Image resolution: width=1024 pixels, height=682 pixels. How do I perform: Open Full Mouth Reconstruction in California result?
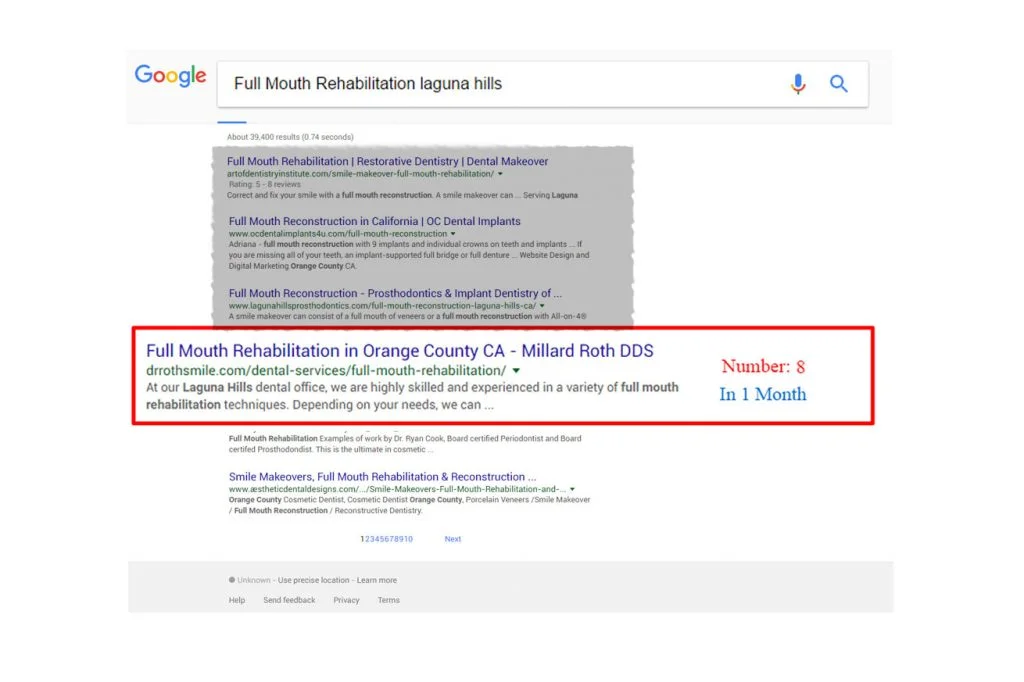click(374, 221)
